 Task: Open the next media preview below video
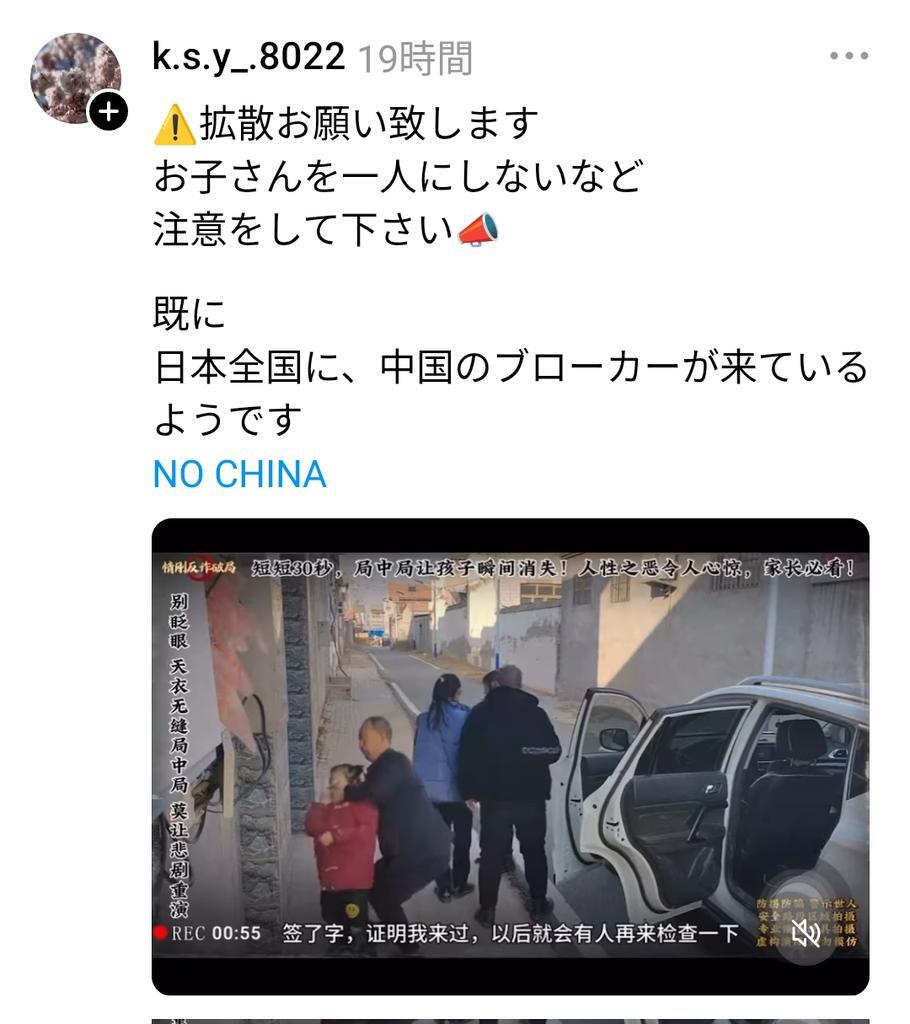(x=510, y=1020)
